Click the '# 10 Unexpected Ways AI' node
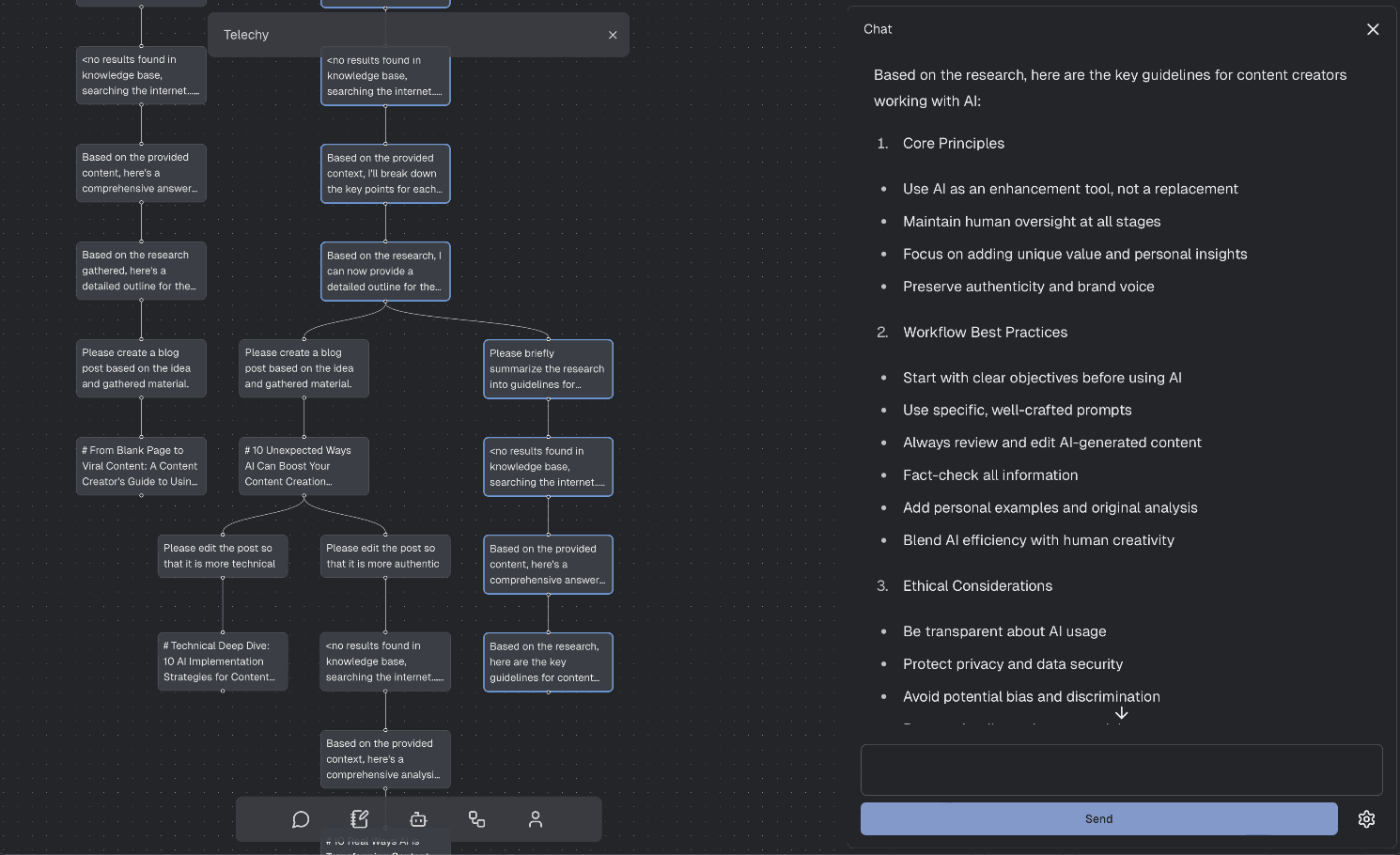 point(303,466)
